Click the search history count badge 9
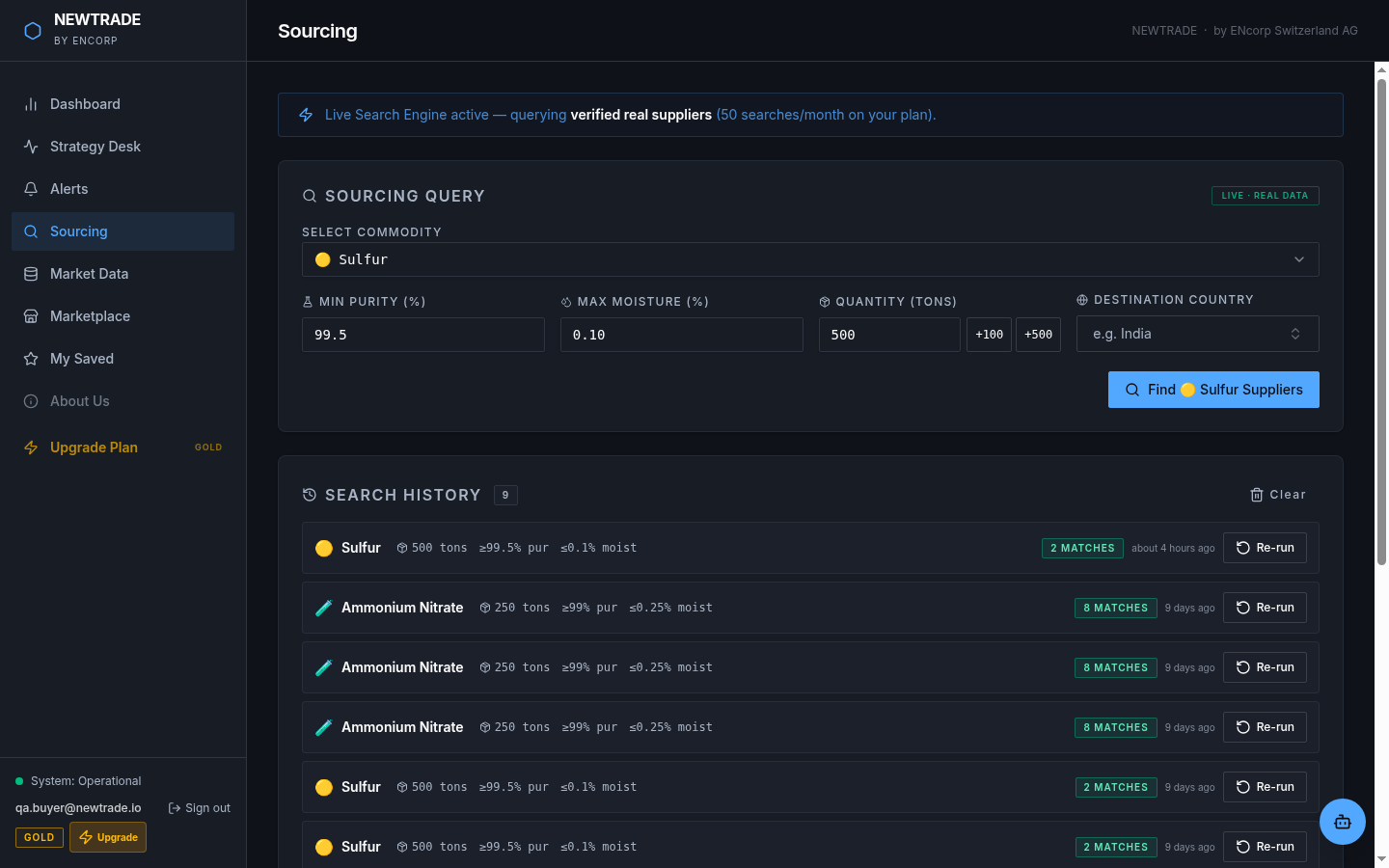This screenshot has width=1389, height=868. (505, 495)
